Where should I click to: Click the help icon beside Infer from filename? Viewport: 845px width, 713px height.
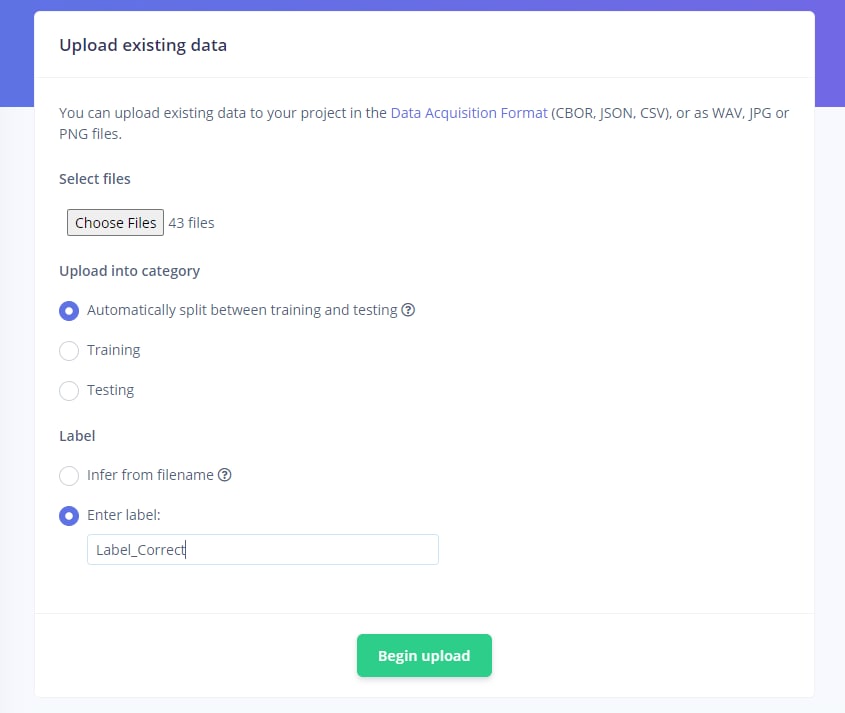pos(225,475)
